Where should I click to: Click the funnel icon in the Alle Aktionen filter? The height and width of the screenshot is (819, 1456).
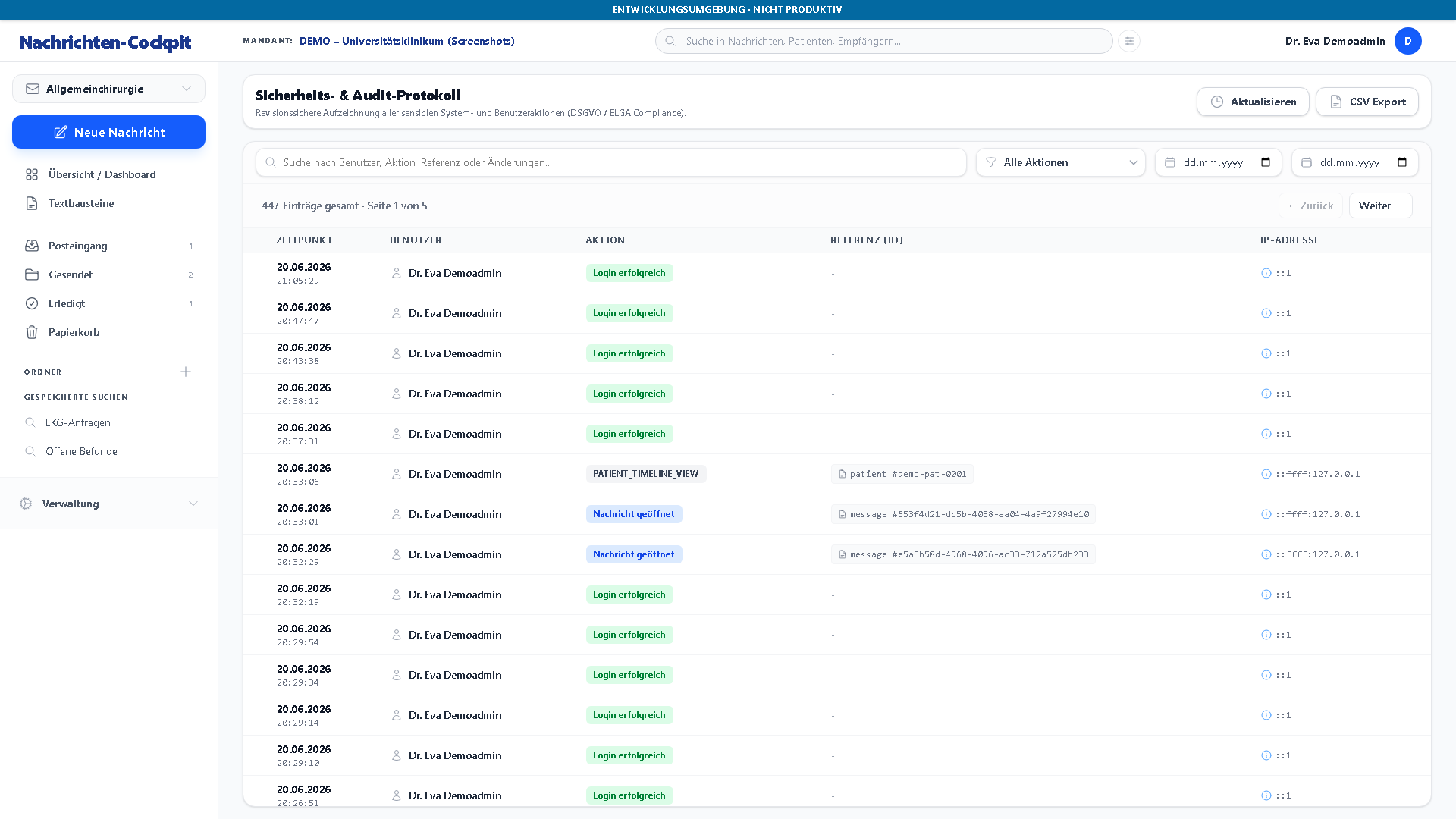click(x=990, y=162)
